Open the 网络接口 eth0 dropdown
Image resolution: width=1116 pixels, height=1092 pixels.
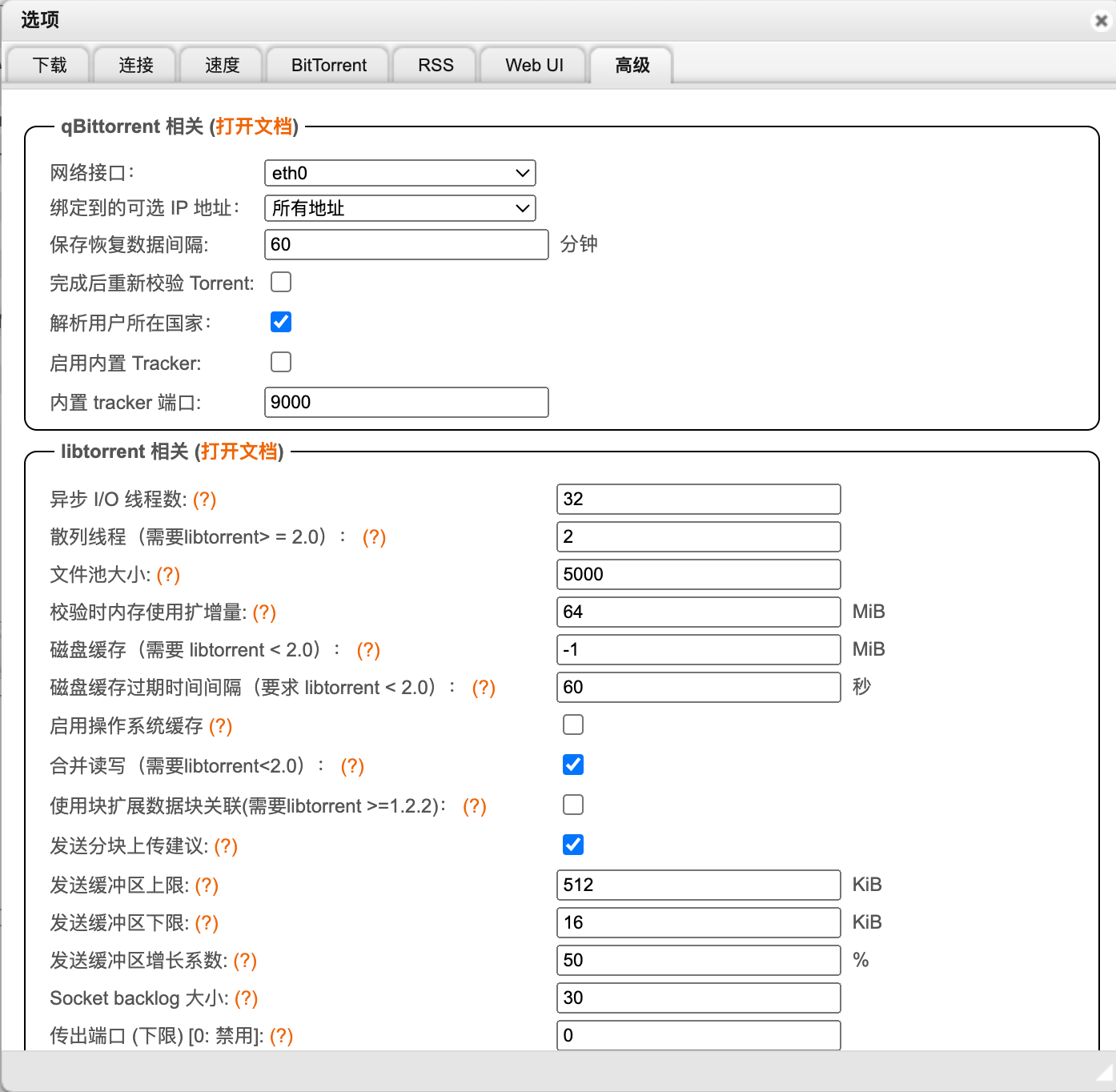pyautogui.click(x=399, y=173)
